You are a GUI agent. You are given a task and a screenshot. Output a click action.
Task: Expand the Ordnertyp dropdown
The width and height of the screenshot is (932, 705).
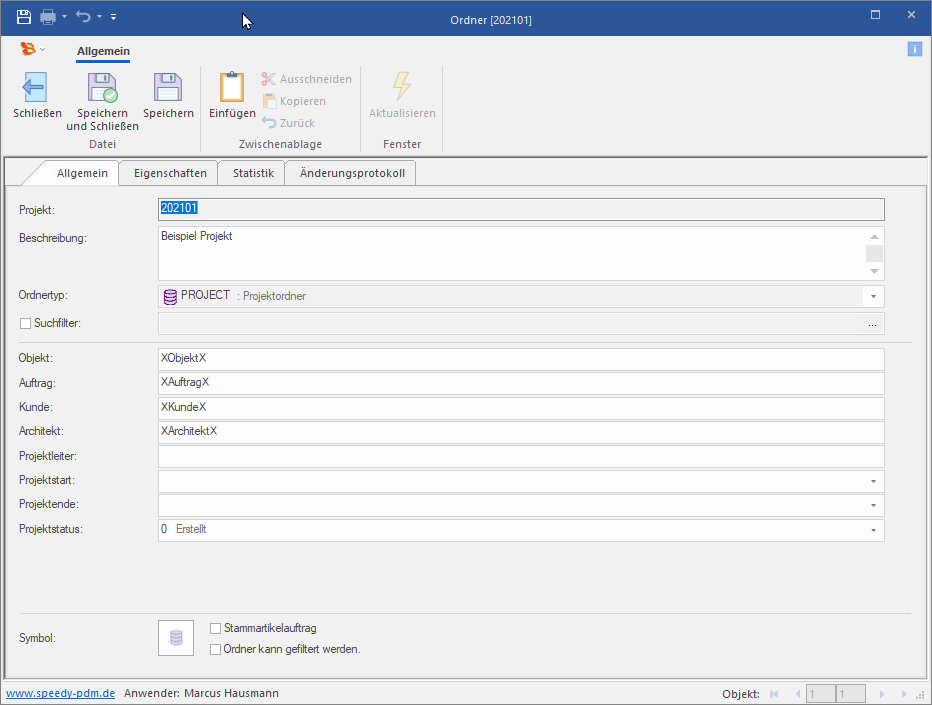873,297
